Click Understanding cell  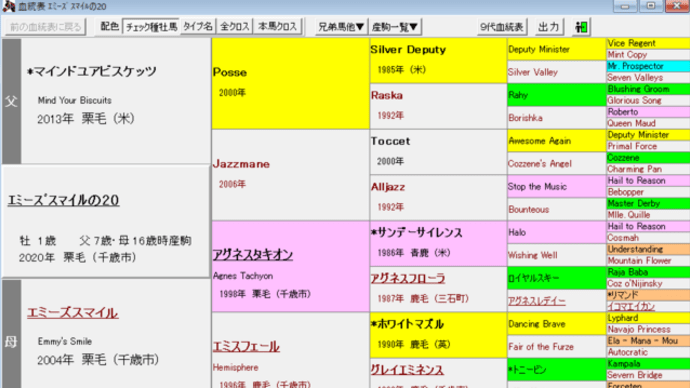pyautogui.click(x=648, y=249)
